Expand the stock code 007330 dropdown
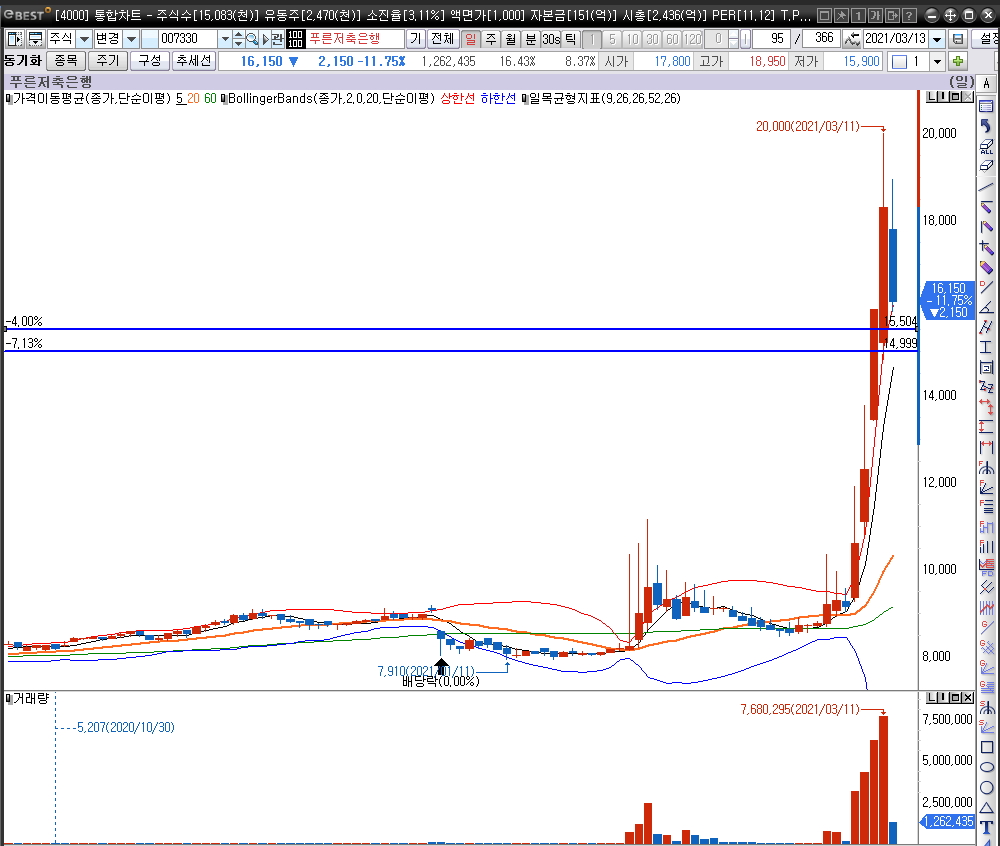 click(x=224, y=39)
